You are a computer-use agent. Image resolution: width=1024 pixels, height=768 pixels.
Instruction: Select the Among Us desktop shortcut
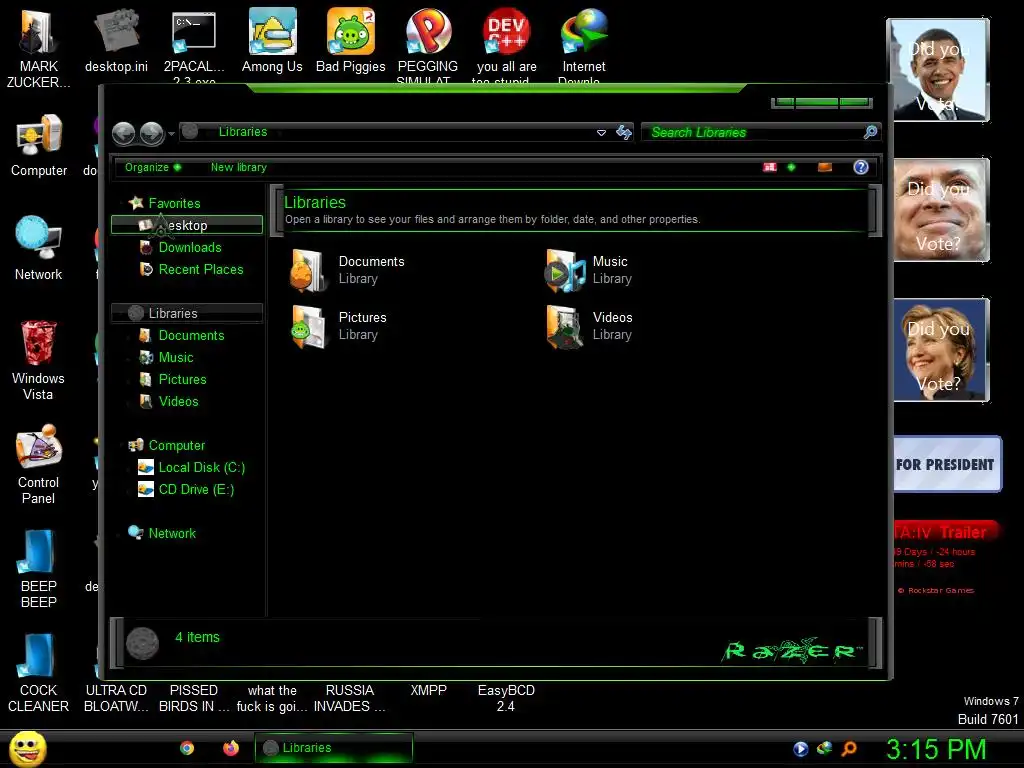[x=272, y=40]
